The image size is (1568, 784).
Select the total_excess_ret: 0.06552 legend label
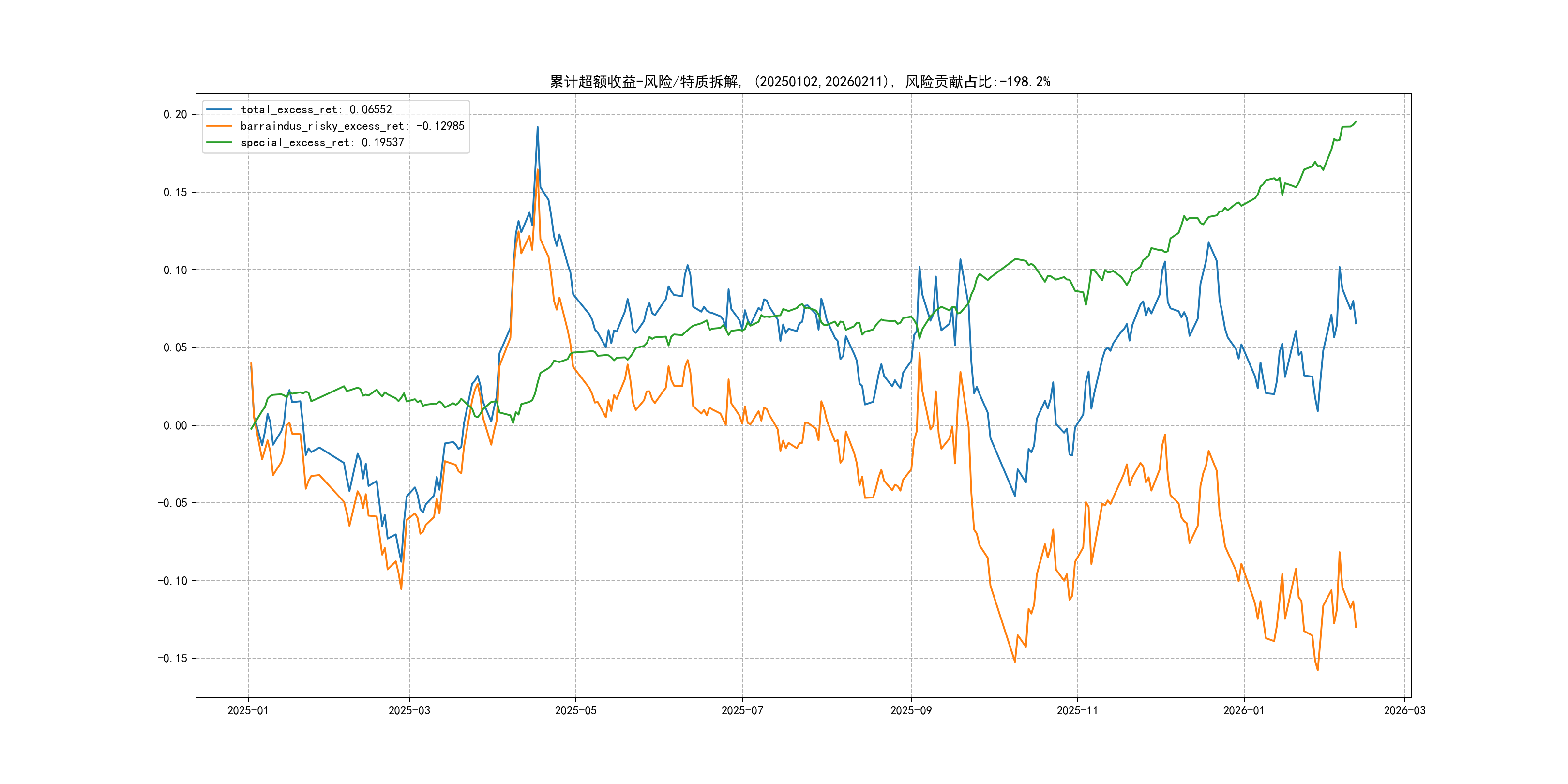click(x=316, y=109)
